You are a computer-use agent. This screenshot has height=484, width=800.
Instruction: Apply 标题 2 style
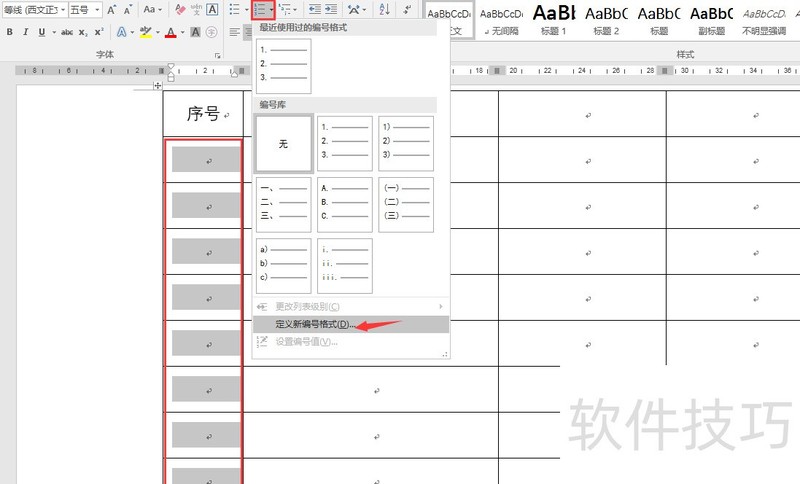coord(606,20)
